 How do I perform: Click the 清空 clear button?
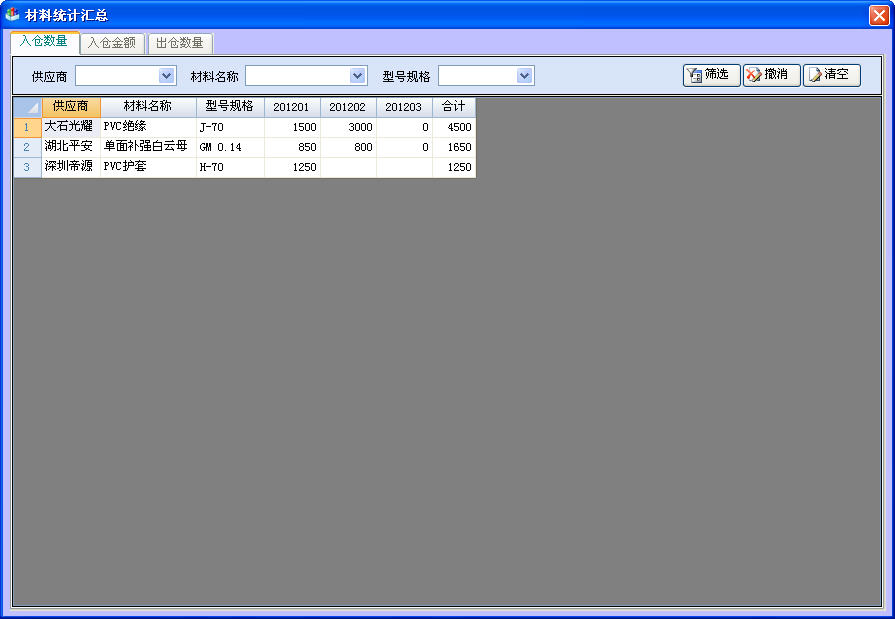click(x=831, y=75)
